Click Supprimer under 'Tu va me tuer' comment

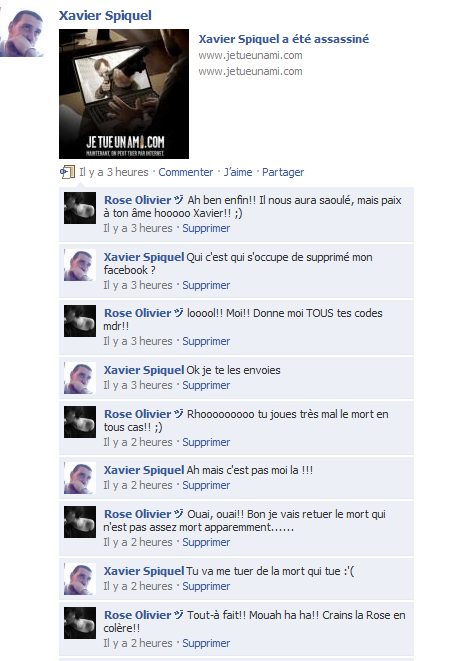point(206,586)
